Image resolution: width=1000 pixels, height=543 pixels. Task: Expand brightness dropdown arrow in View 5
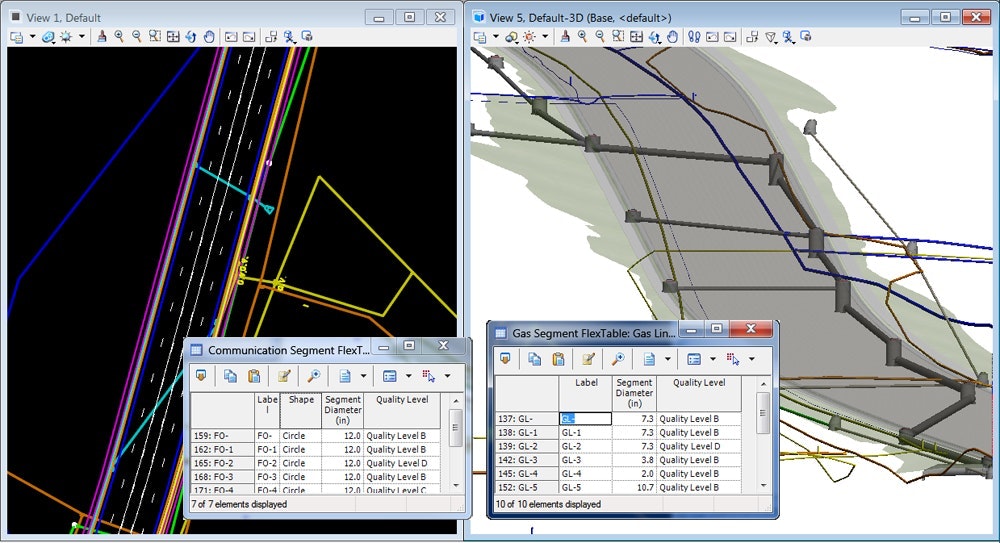pos(545,36)
